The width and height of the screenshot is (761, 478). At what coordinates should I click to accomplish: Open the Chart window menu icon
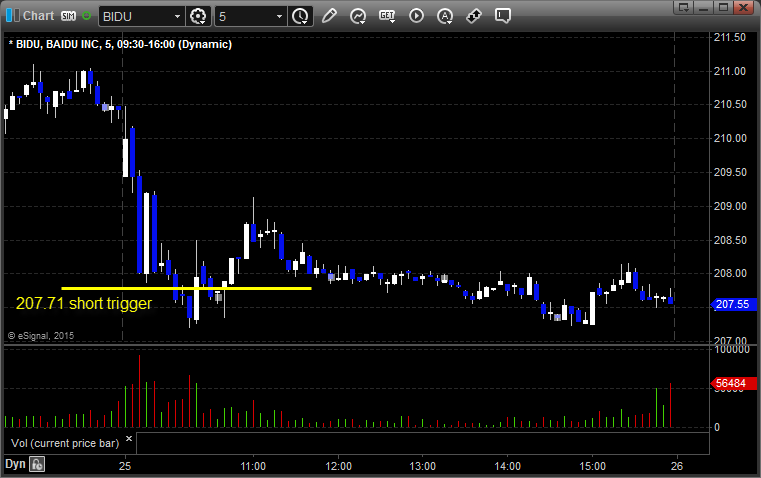(12, 16)
